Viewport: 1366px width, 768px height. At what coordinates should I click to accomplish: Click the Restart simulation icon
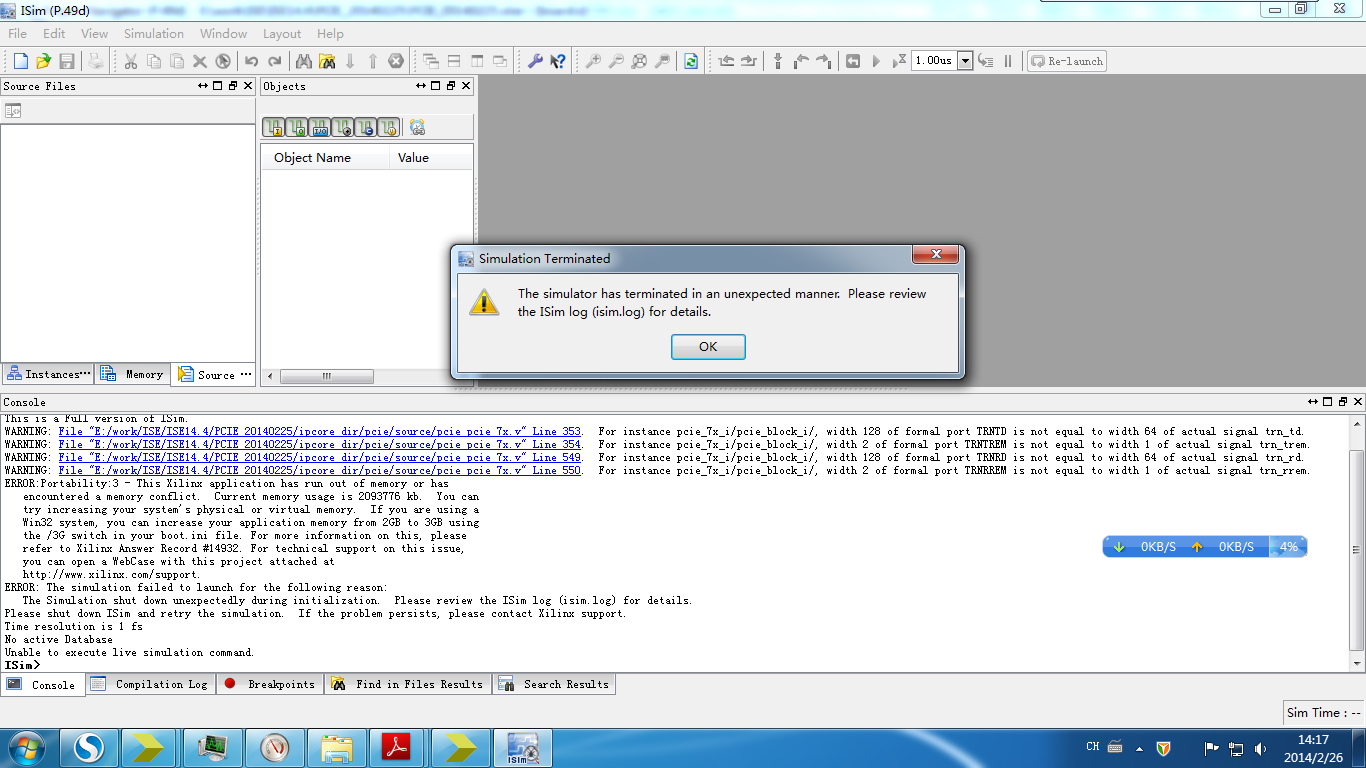tap(853, 61)
